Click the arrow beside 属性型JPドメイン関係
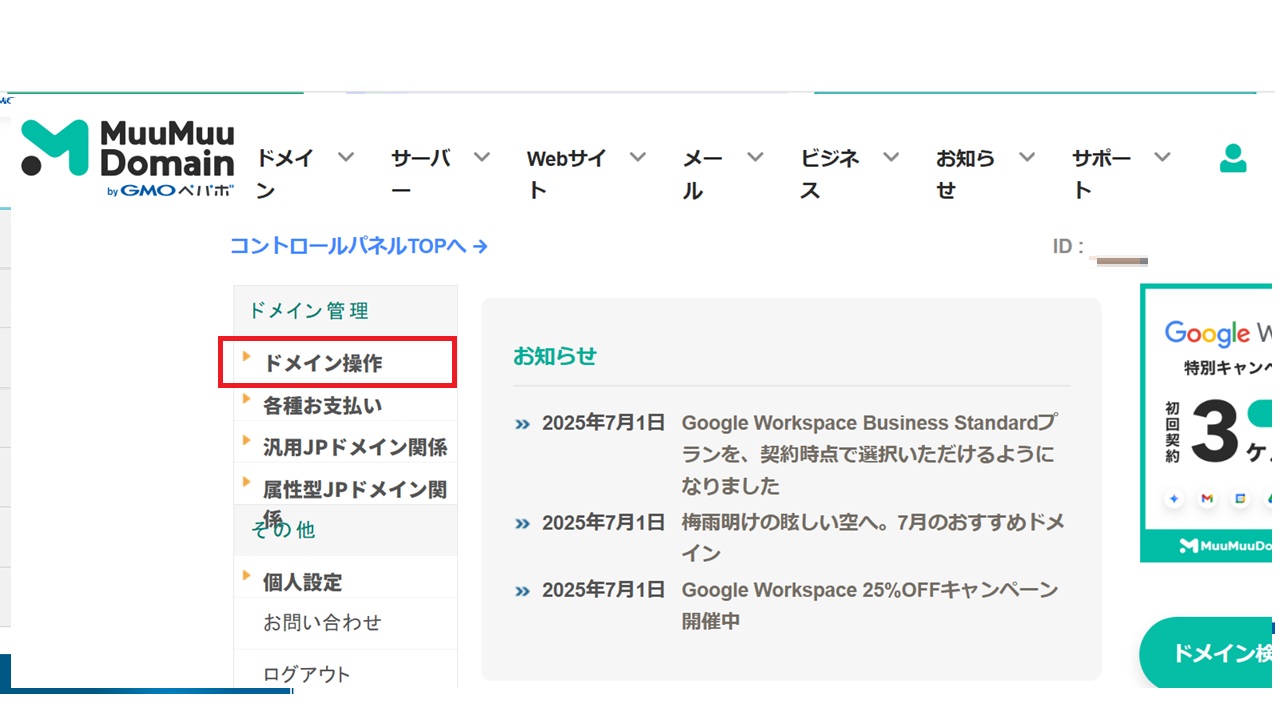The width and height of the screenshot is (1280, 720). (247, 482)
